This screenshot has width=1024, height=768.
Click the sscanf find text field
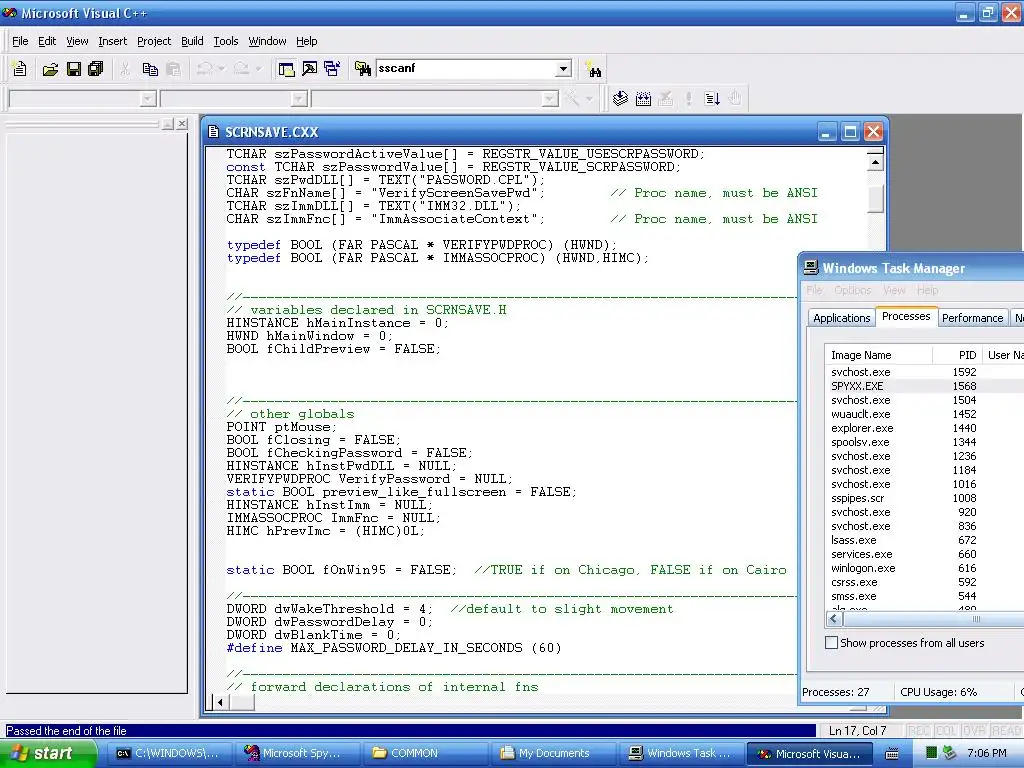(467, 69)
